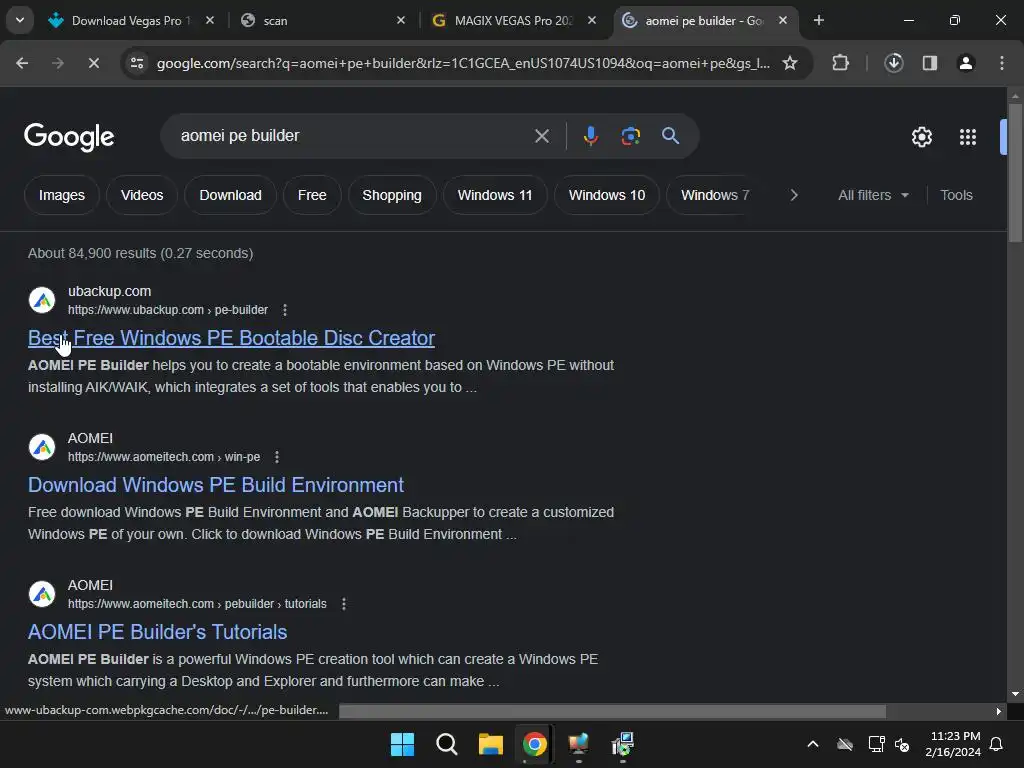Open Chrome downloads icon
1024x768 pixels.
(893, 63)
